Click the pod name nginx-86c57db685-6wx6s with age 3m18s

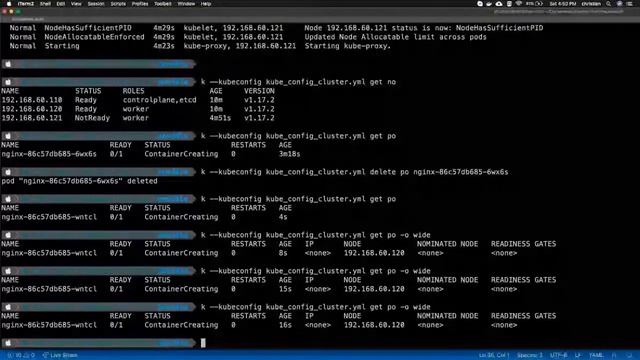pos(49,154)
